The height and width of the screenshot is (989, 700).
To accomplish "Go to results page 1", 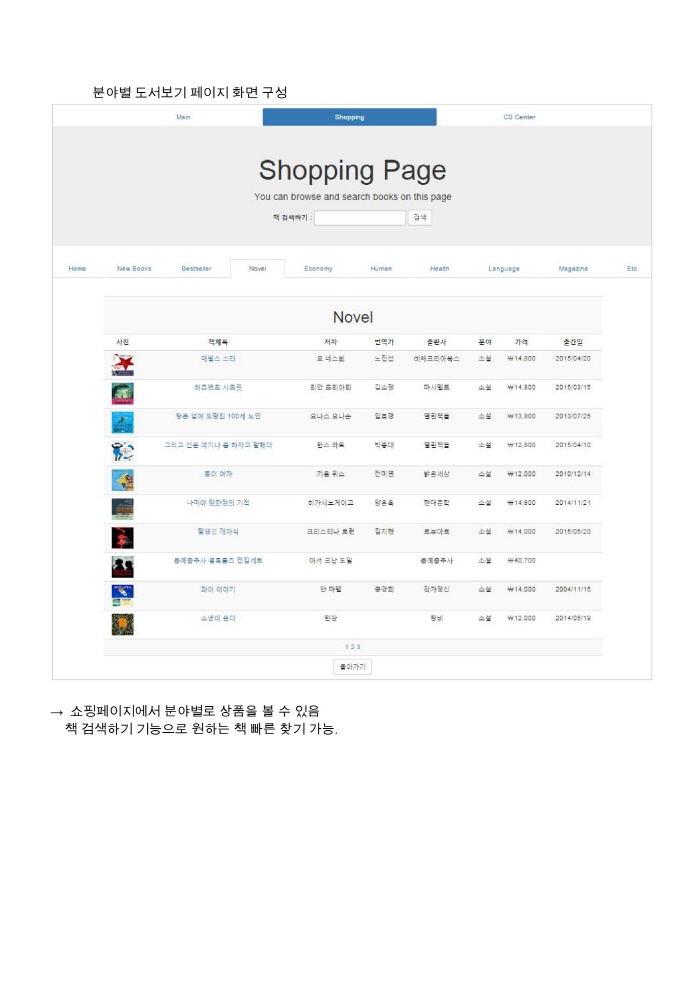I will click(x=346, y=647).
